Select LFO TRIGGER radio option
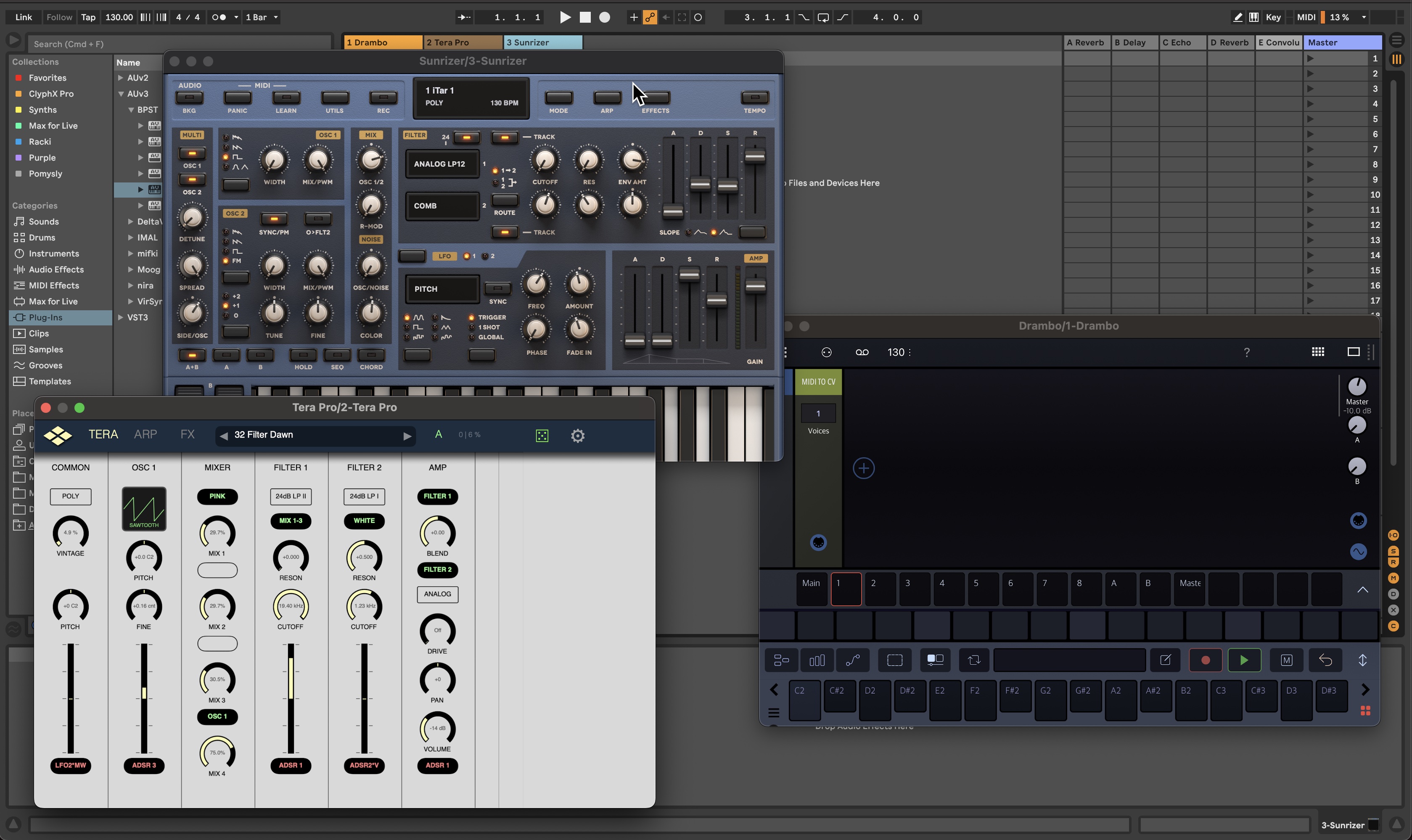This screenshot has height=840, width=1412. (471, 317)
